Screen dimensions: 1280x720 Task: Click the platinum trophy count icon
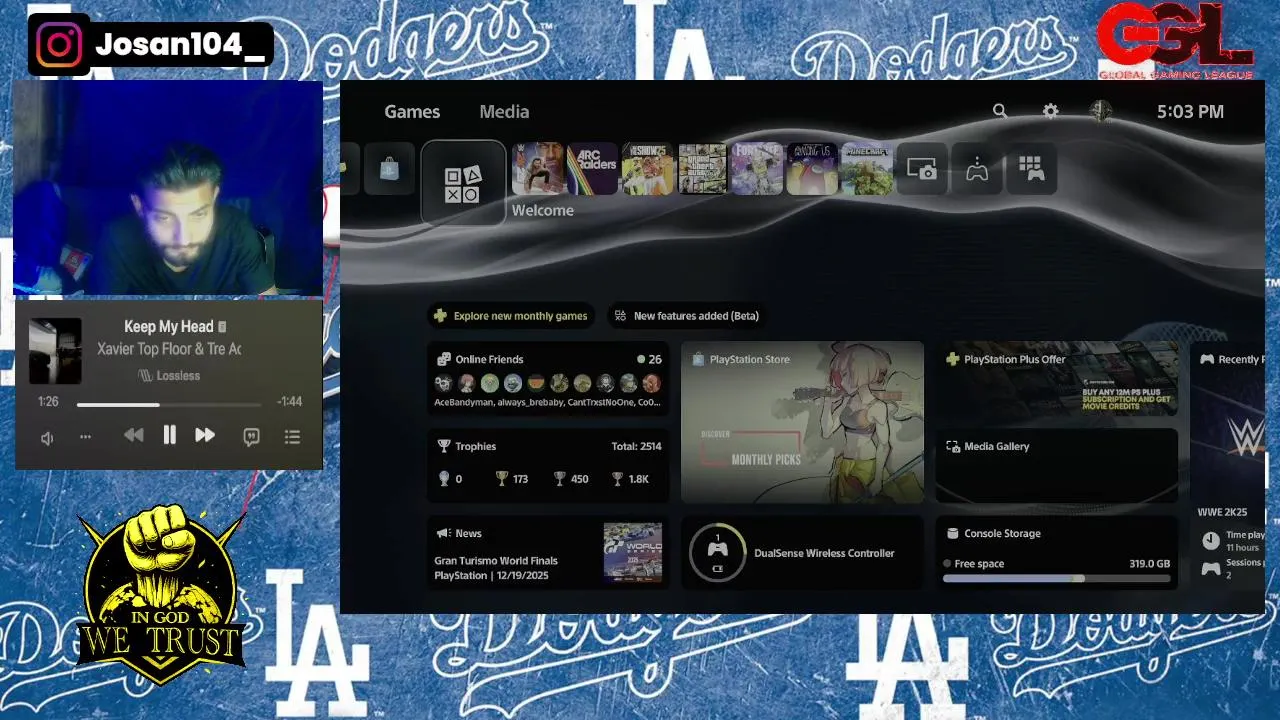point(444,479)
